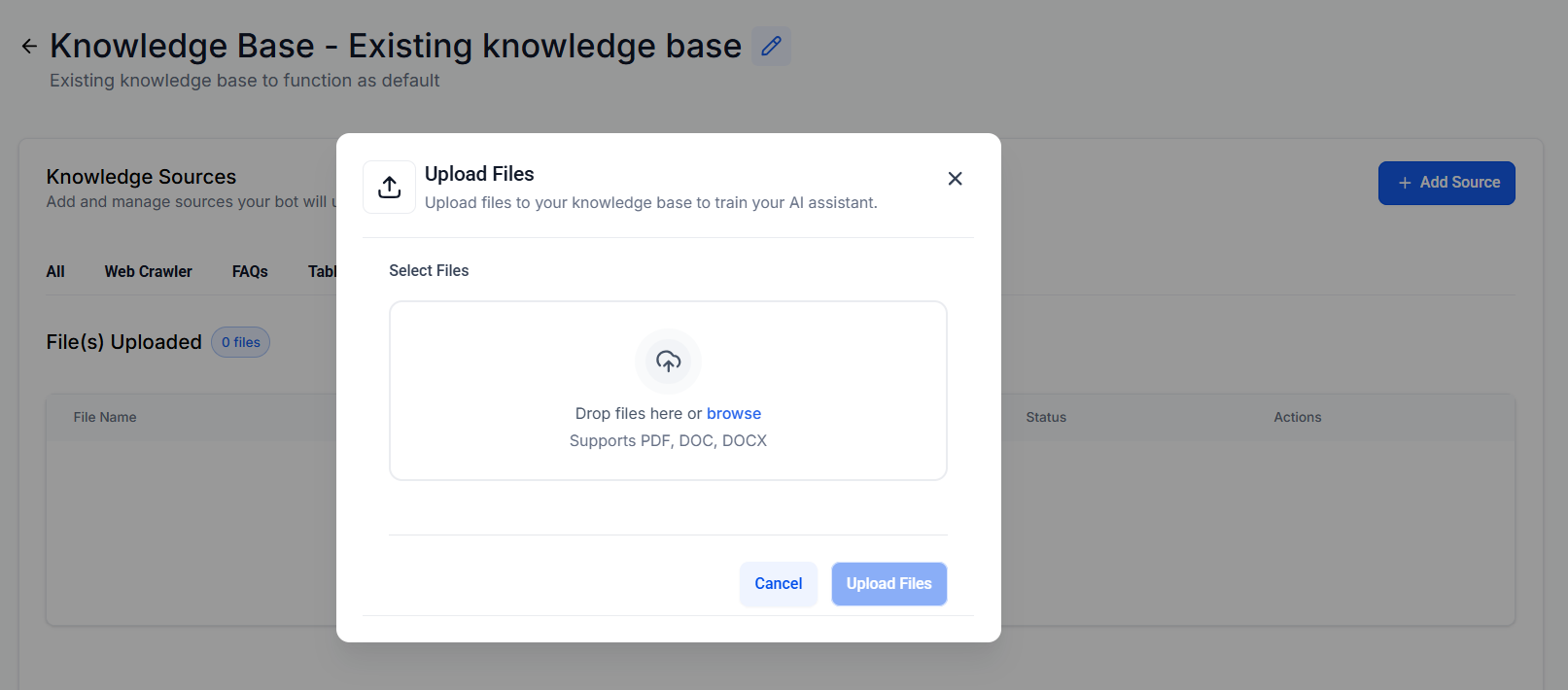Click the plus icon on the Add Source button
The width and height of the screenshot is (1568, 690).
[x=1404, y=183]
